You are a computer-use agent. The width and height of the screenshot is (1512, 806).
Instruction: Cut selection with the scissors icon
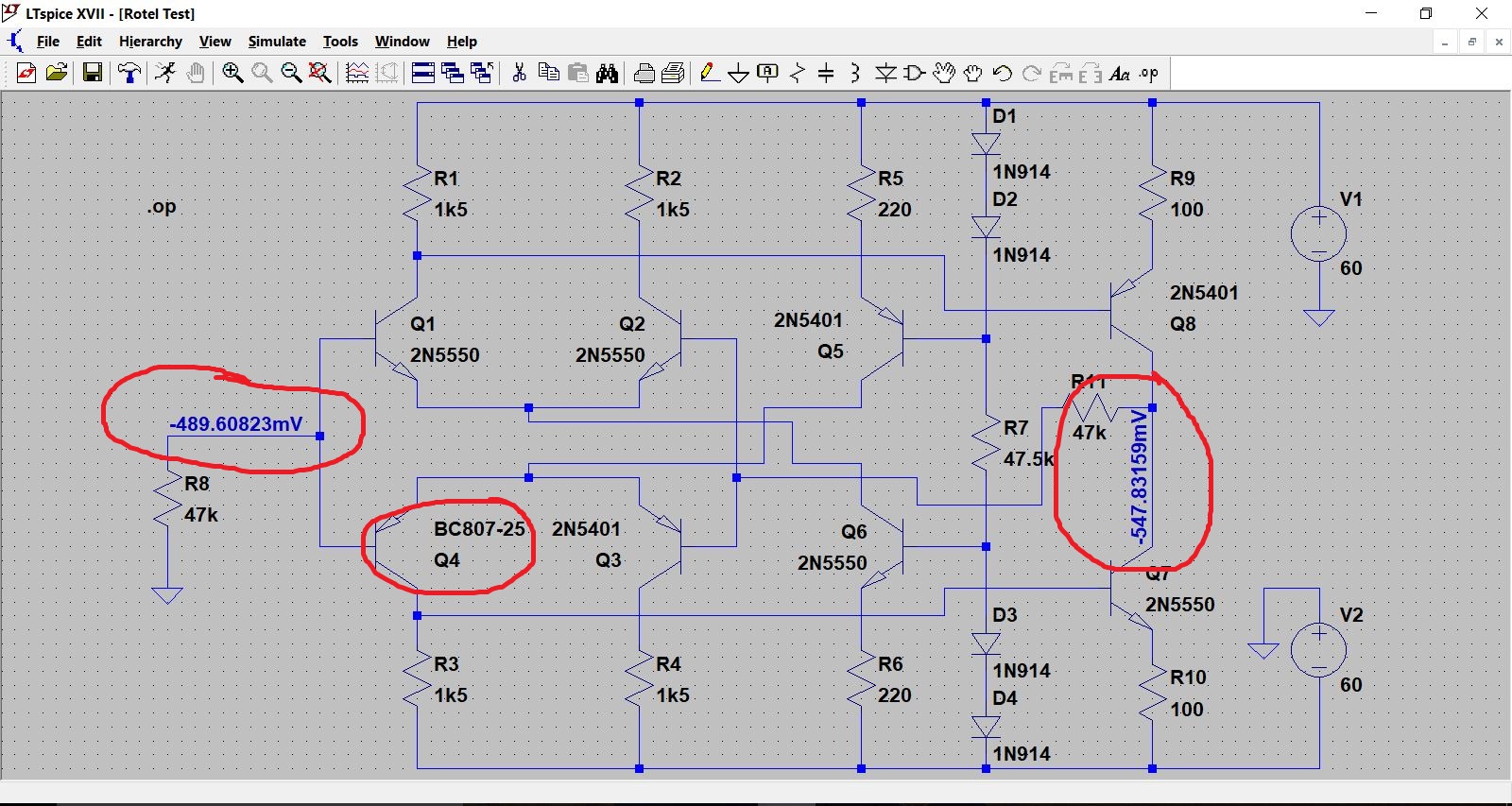[x=519, y=73]
